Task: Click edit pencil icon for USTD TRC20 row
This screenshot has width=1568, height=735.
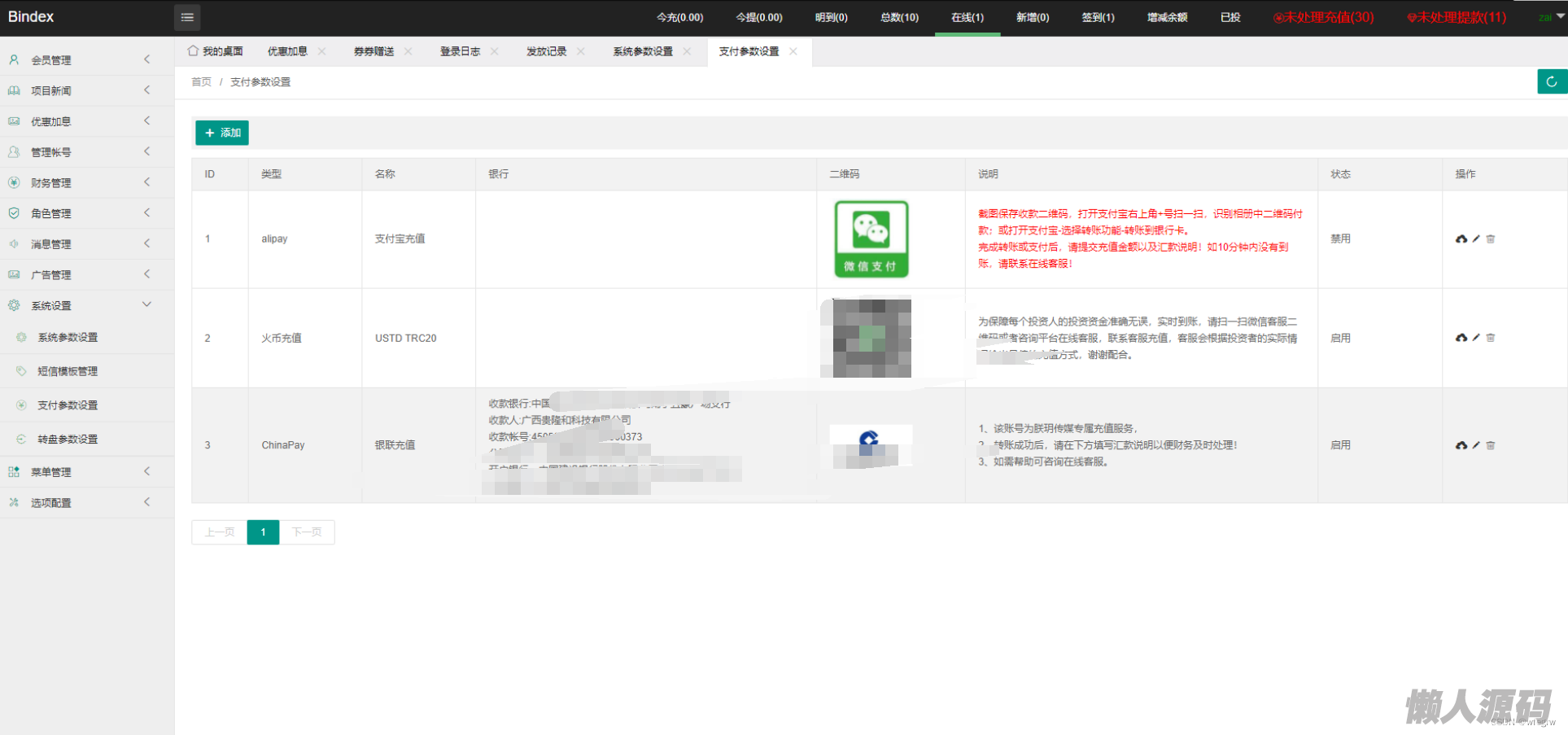Action: [1476, 338]
